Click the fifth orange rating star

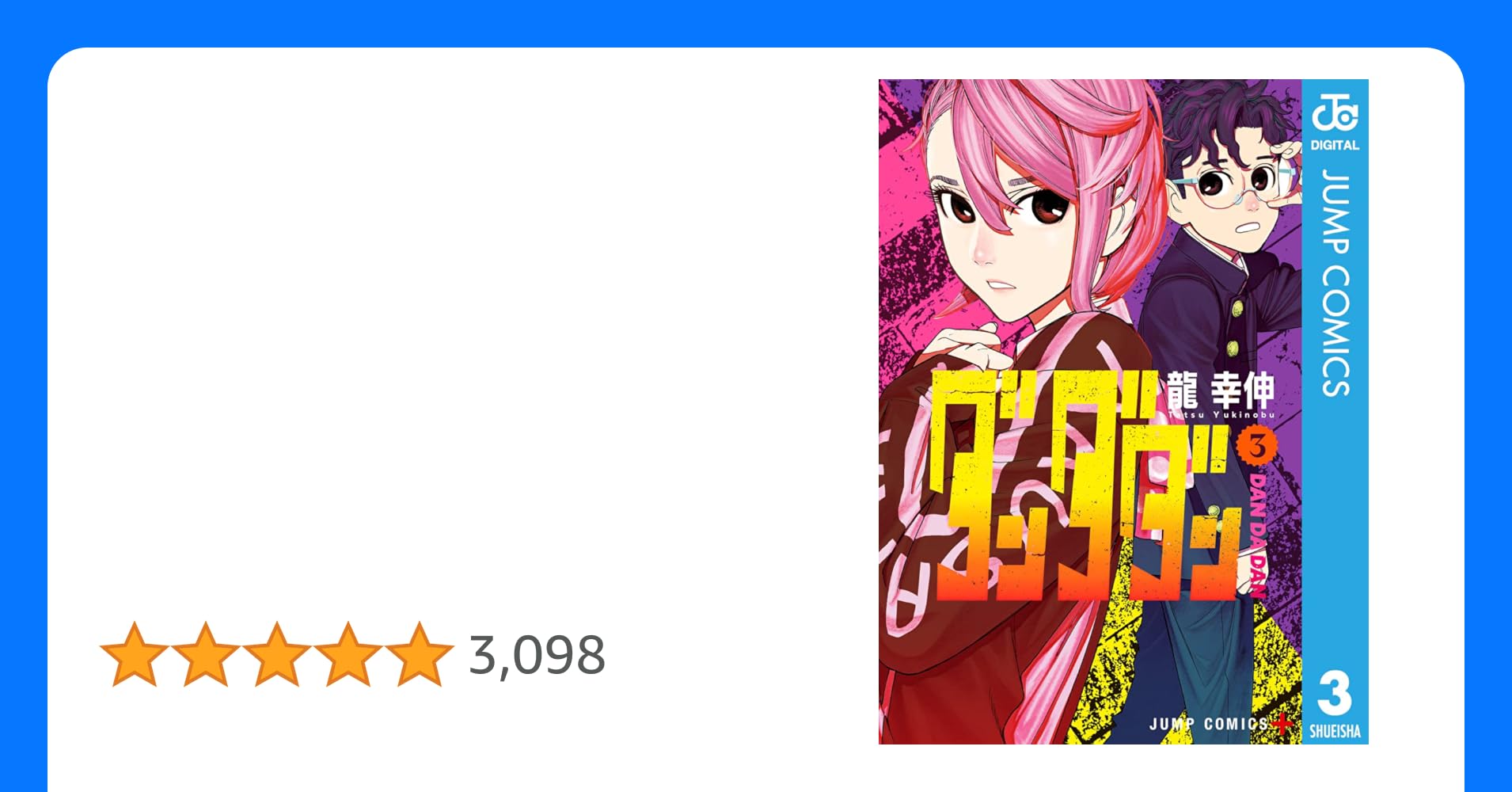coord(419,654)
